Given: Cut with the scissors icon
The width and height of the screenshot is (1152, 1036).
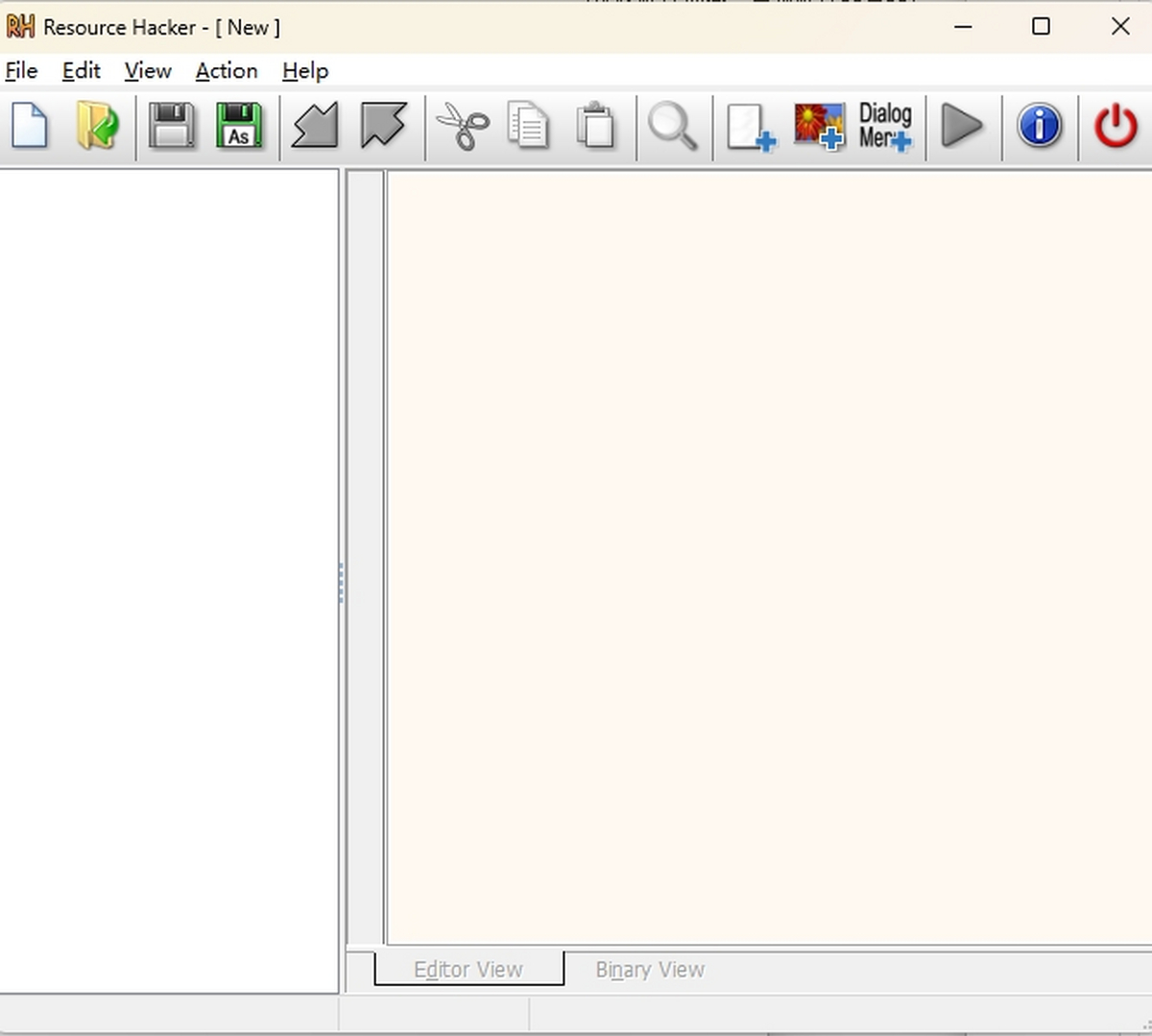Looking at the screenshot, I should click(463, 126).
